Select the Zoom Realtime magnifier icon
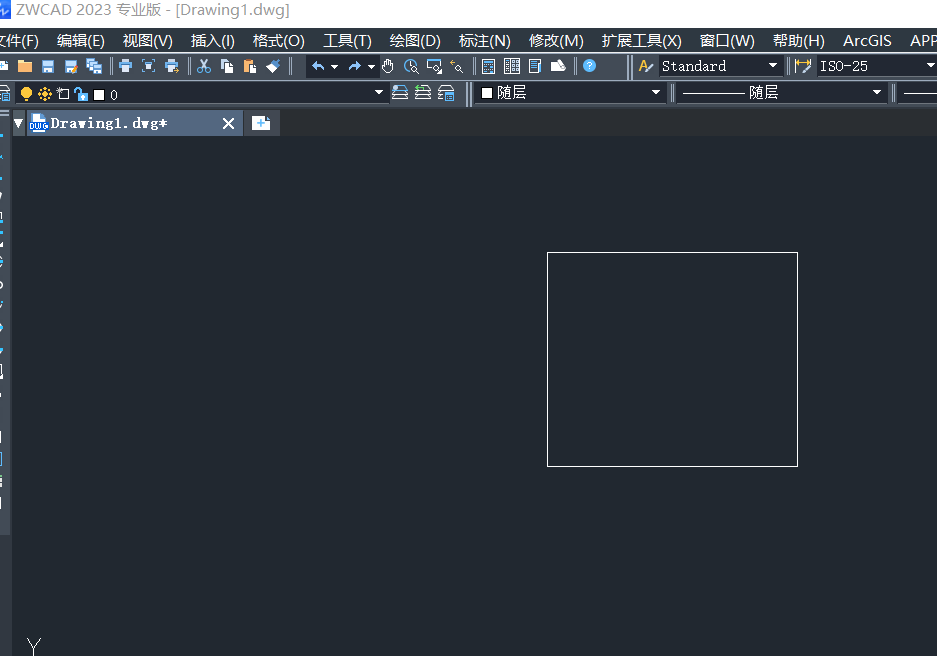937x656 pixels. point(411,66)
